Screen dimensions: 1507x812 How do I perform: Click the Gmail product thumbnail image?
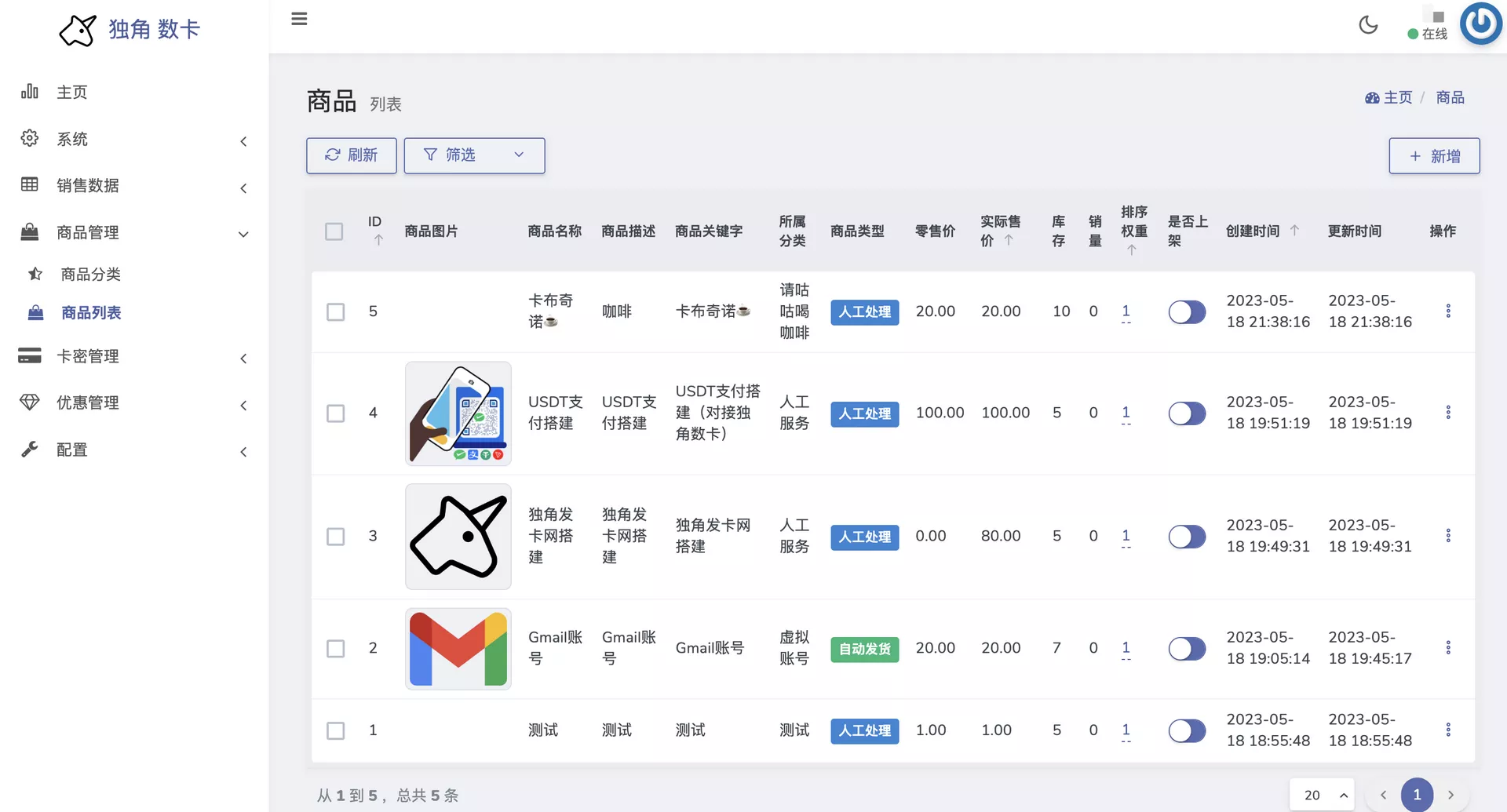pos(458,649)
